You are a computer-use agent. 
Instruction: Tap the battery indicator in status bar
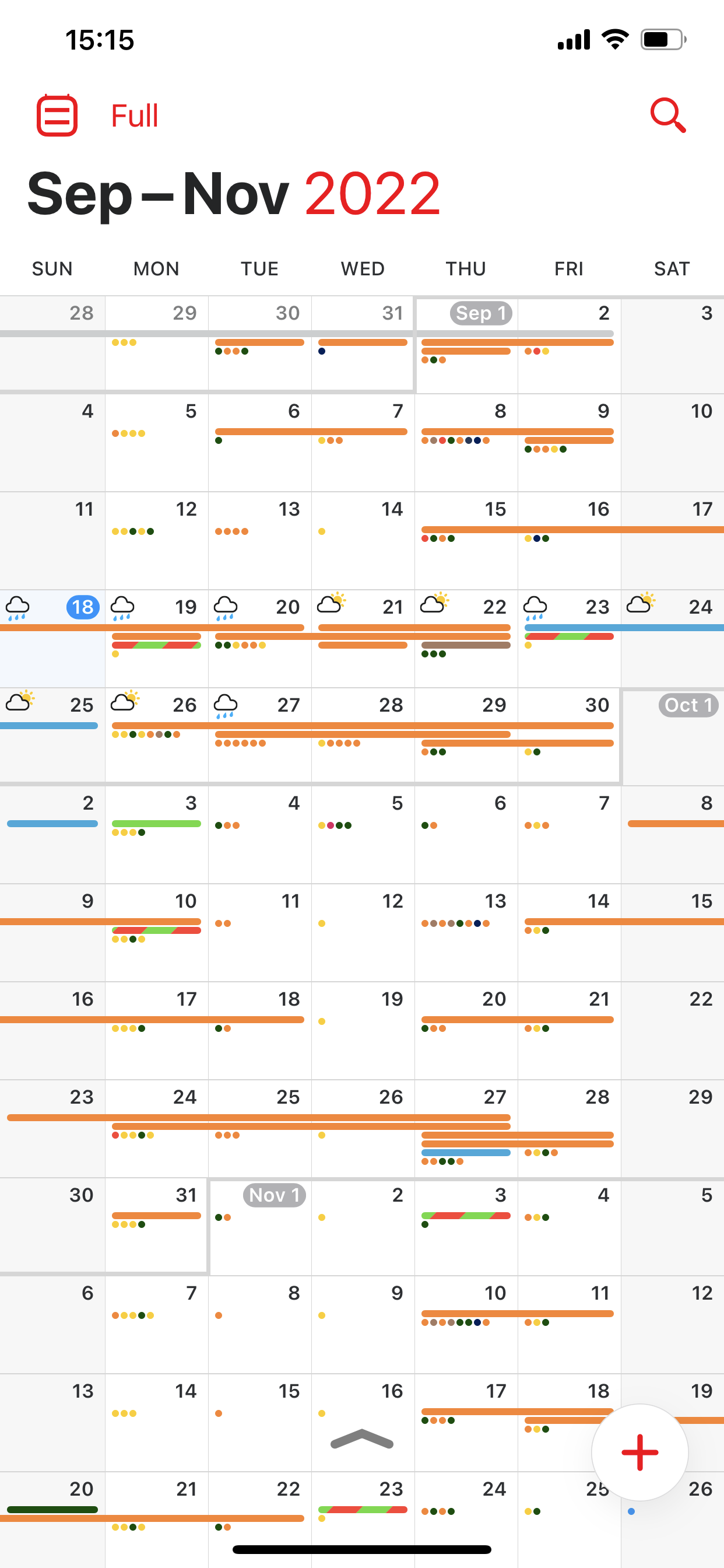pyautogui.click(x=663, y=40)
